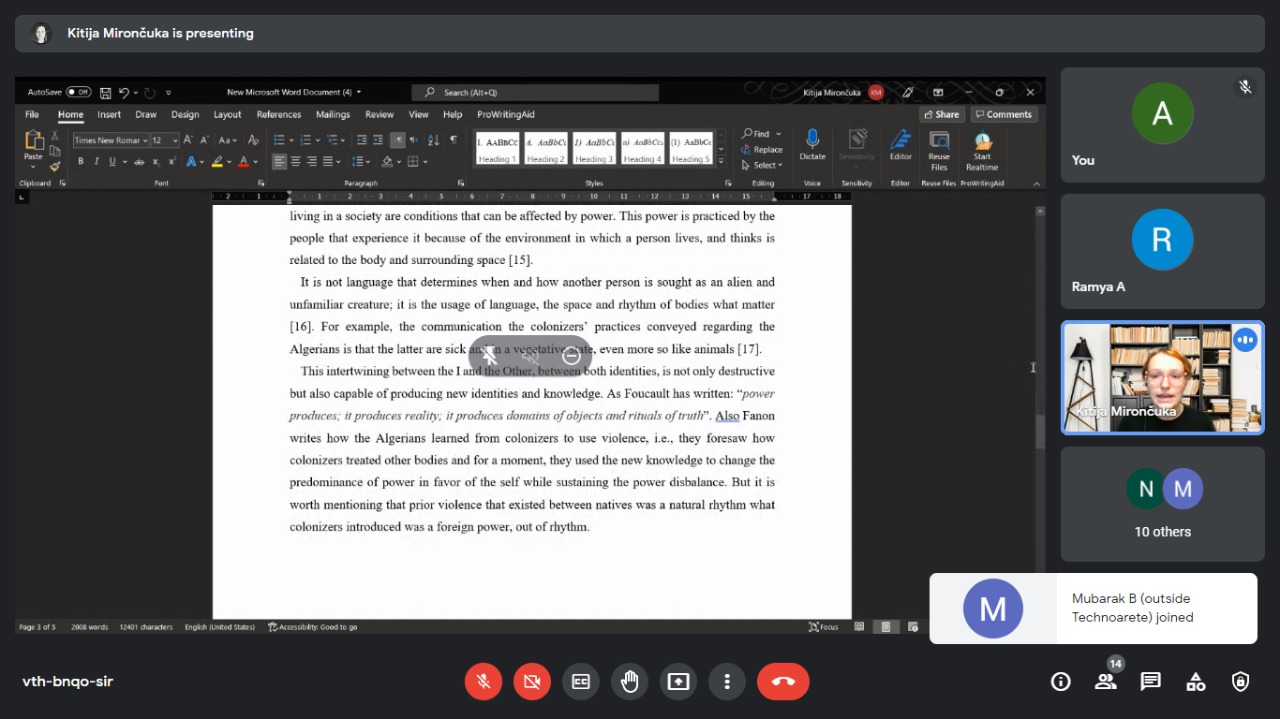
Task: Click Start Realtime in ProWritingAid group
Action: (x=982, y=151)
